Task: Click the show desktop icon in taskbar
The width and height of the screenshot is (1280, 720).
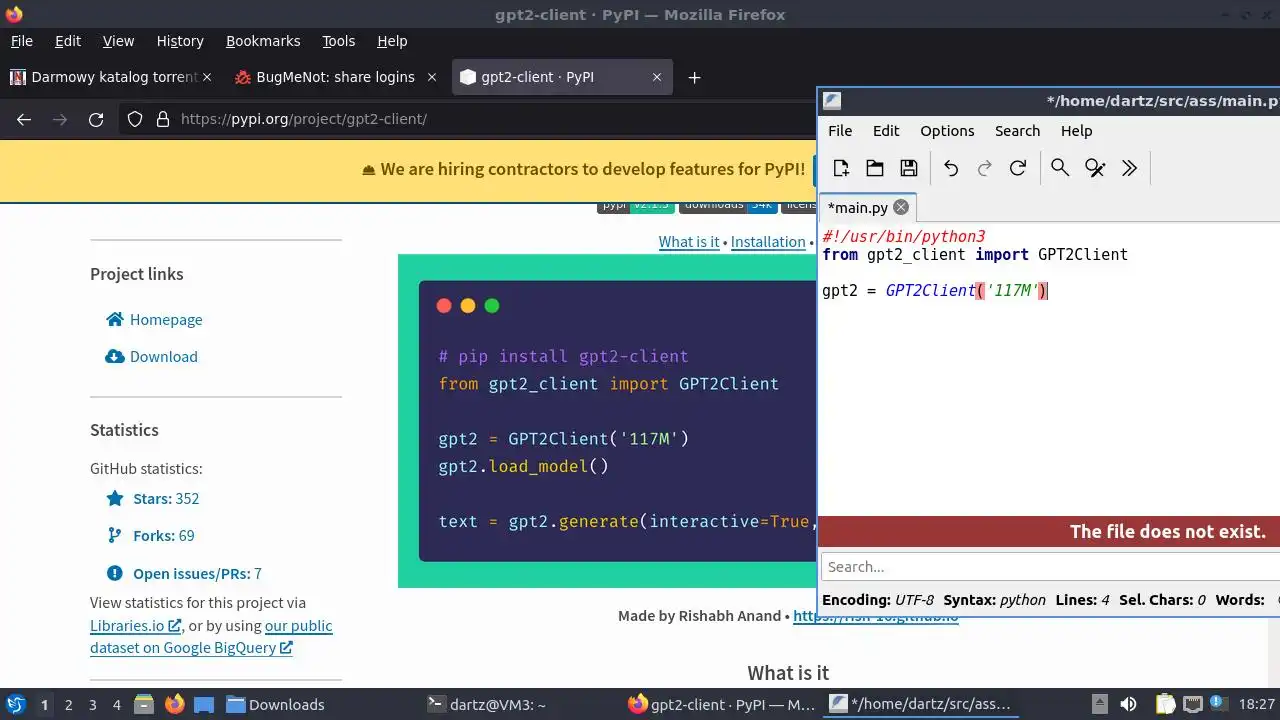Action: 204,704
